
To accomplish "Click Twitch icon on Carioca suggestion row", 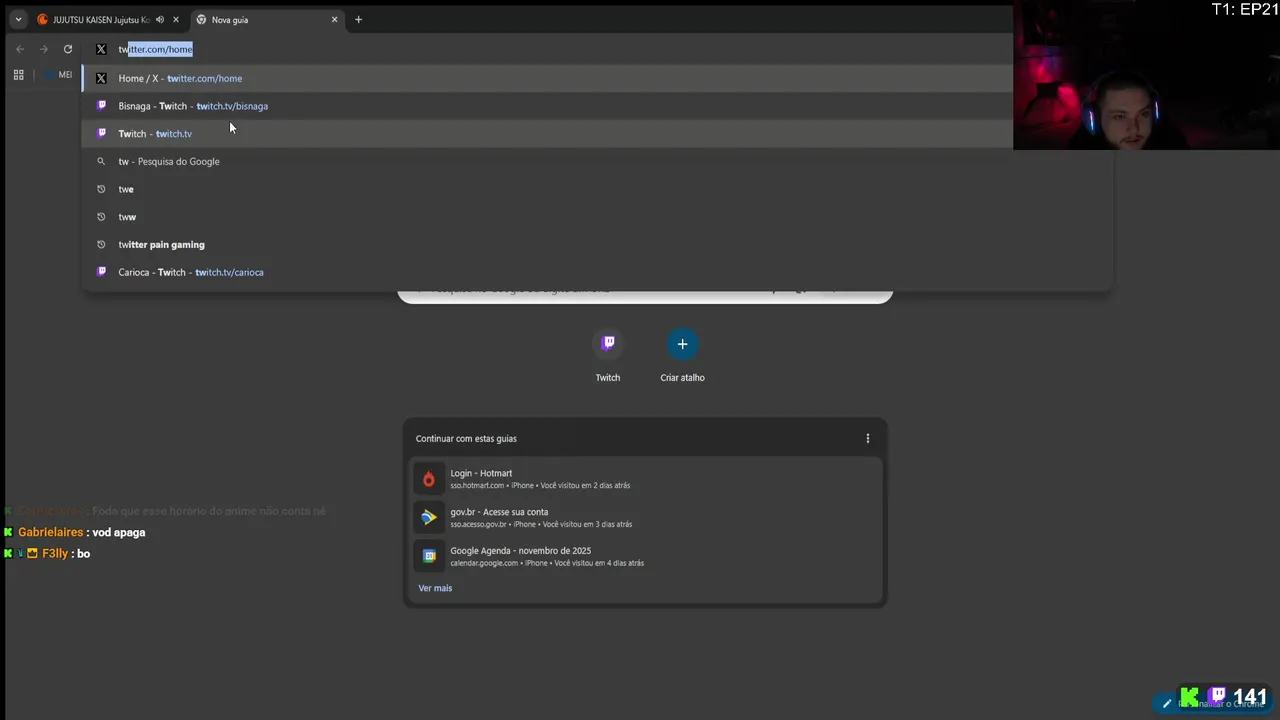I will 101,272.
